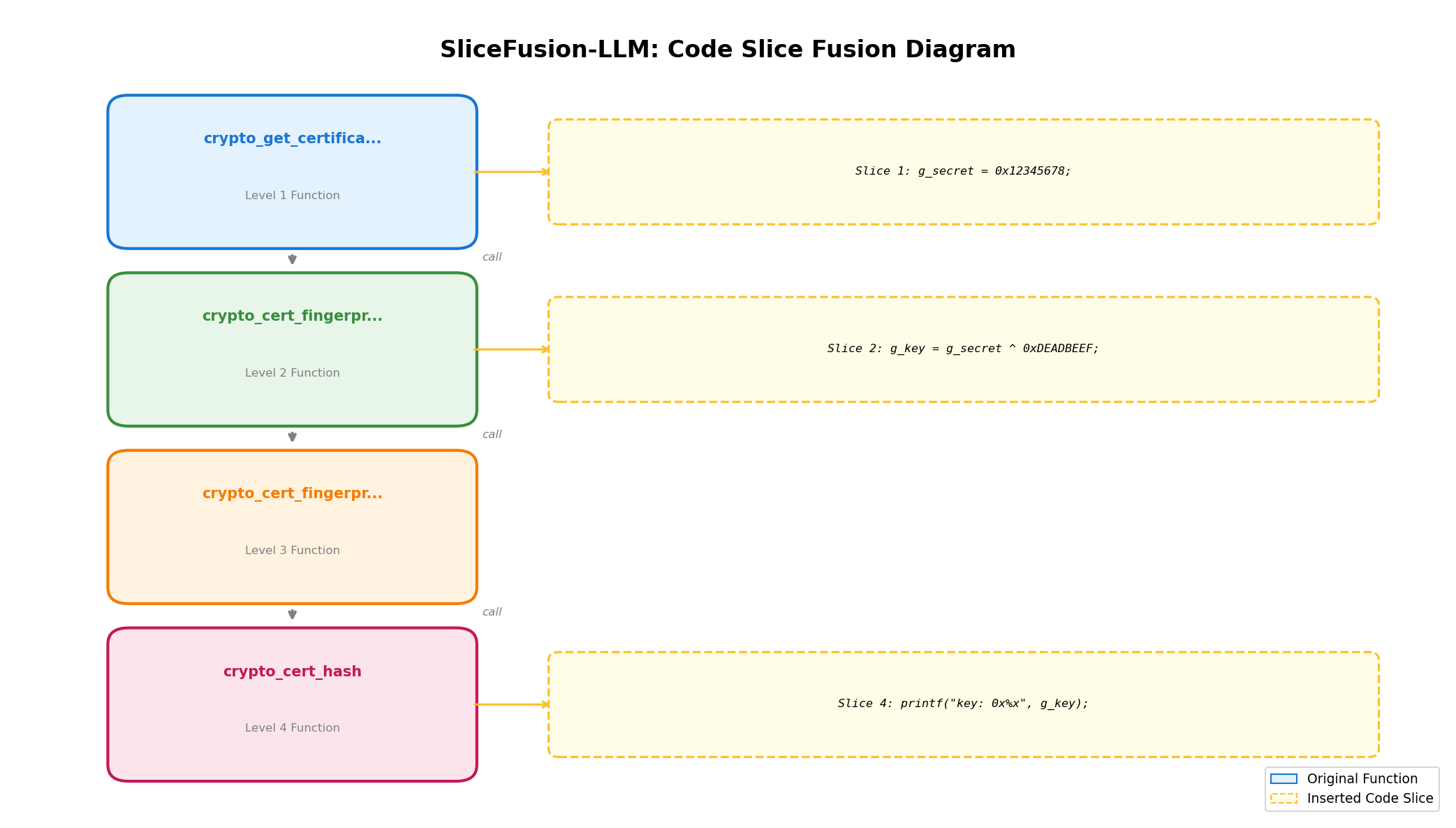Click the Inserted Code Slice legend swatch
1456x828 pixels.
tap(1284, 798)
